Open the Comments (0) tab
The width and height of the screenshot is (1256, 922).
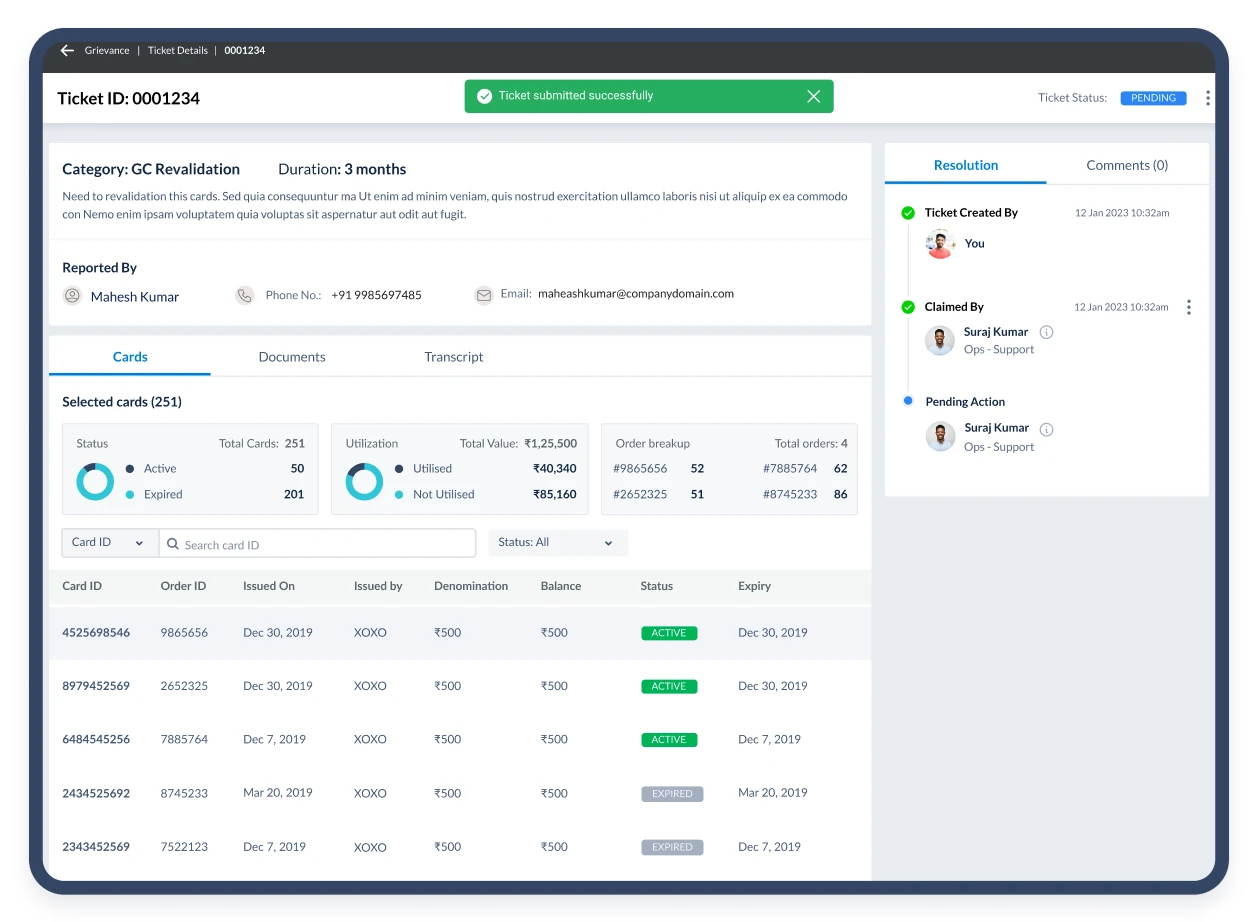click(x=1127, y=165)
